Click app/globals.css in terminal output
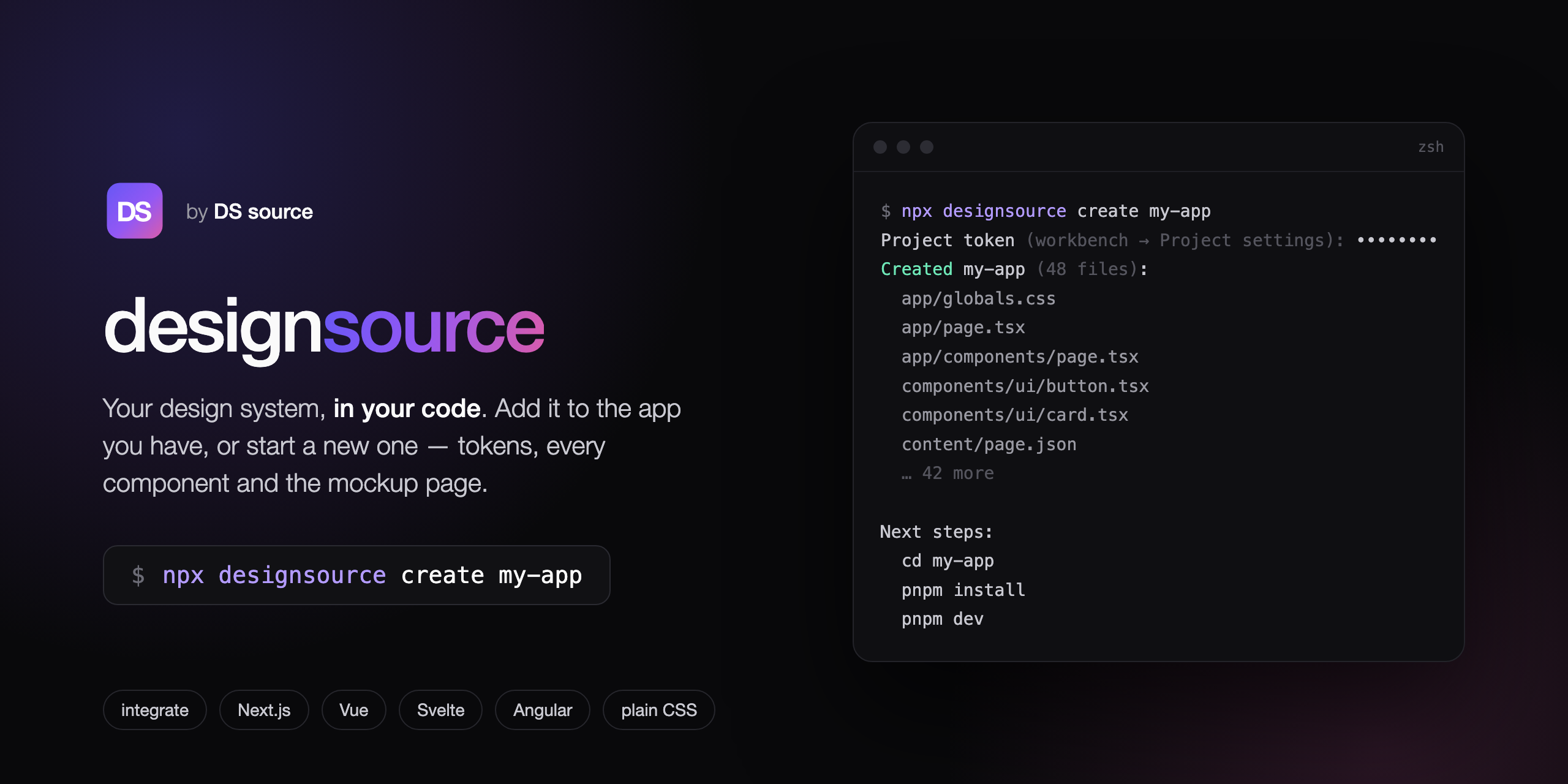 tap(978, 299)
